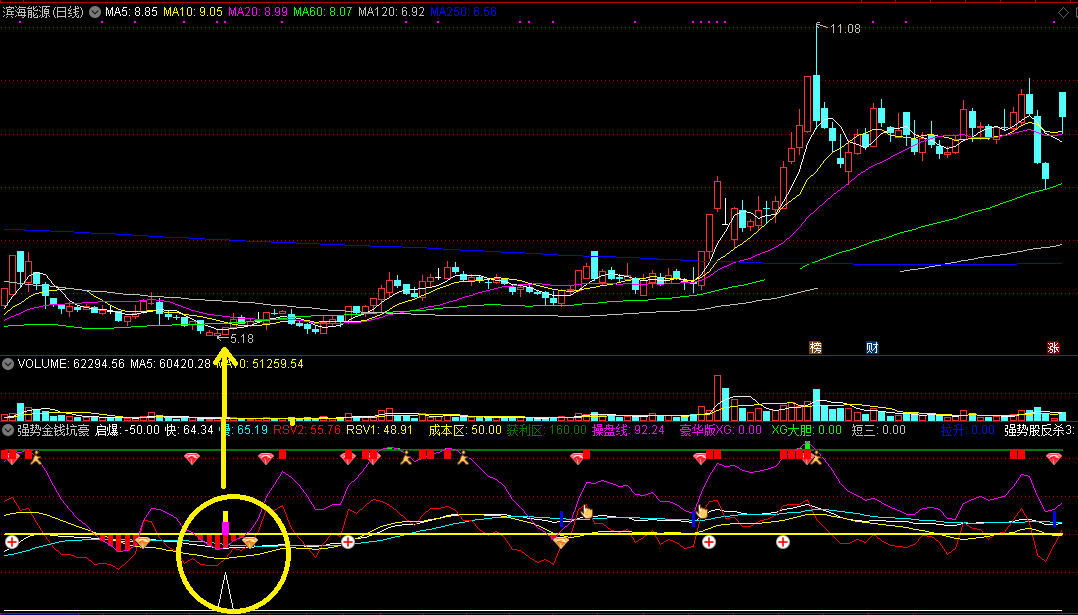Screen dimensions: 1078x615
Task: Click the 强势股反杀3 indicator label
Action: click(x=1039, y=431)
